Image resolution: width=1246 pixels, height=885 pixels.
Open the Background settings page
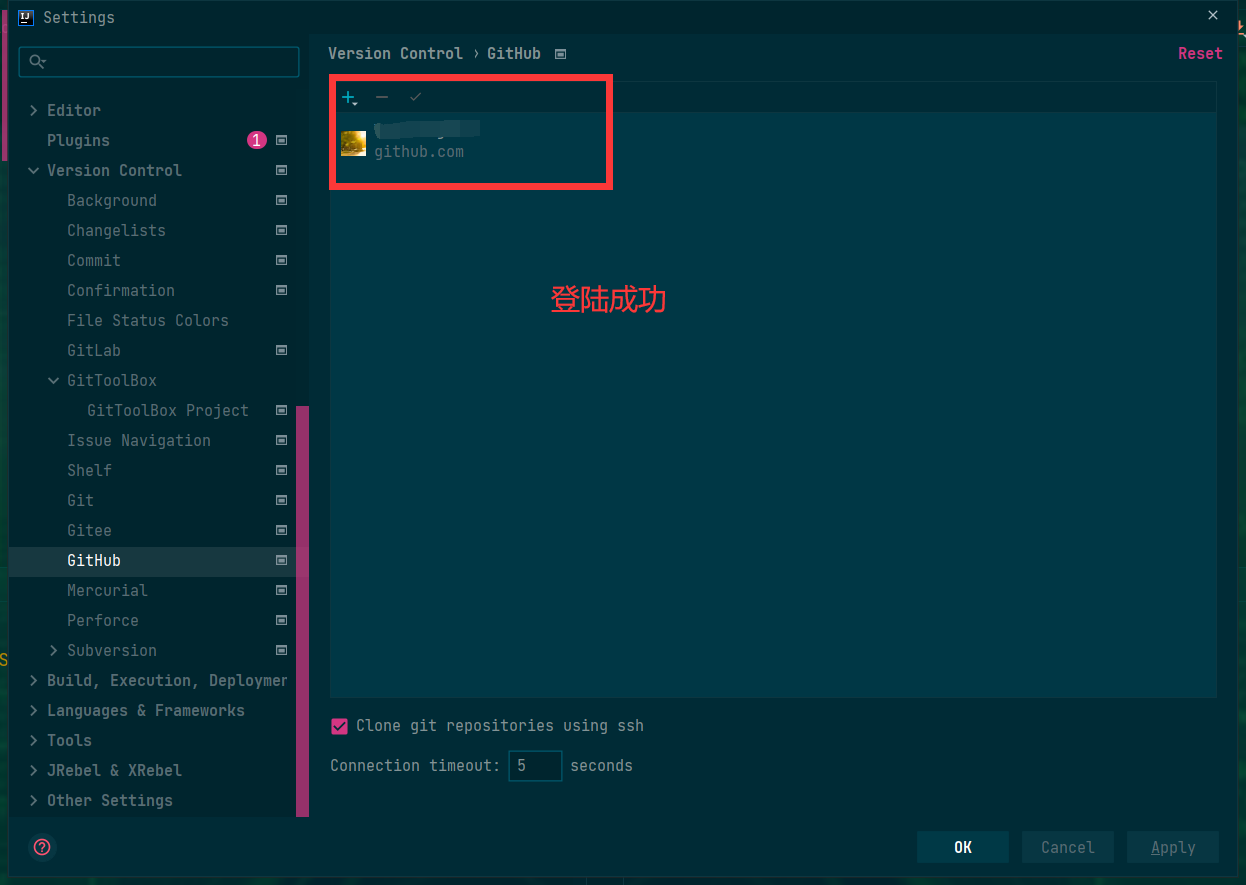111,200
